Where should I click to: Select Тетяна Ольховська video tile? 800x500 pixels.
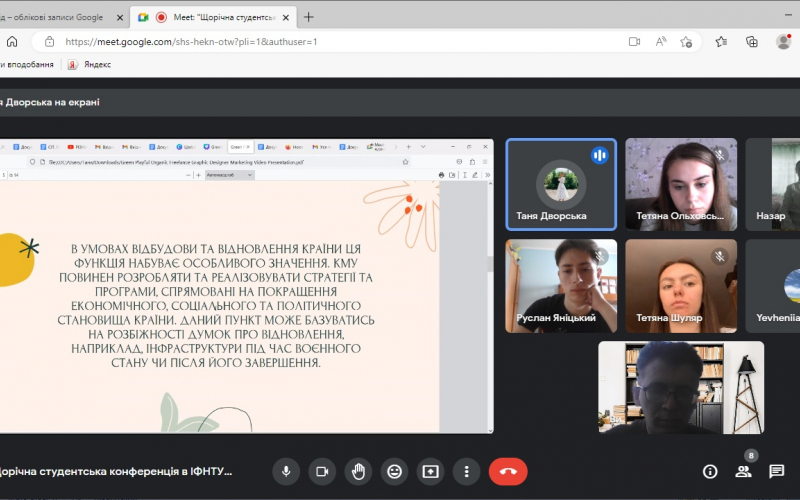(681, 185)
